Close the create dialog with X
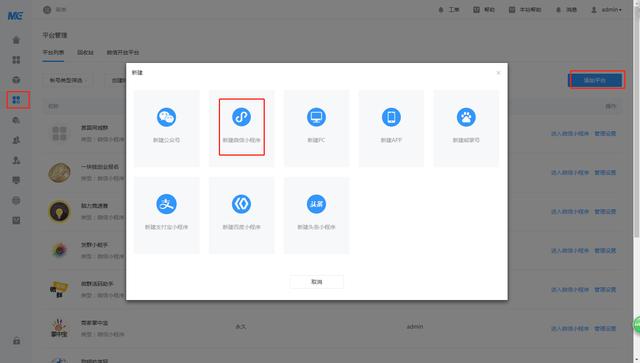Viewport: 640px width, 363px height. click(x=498, y=73)
